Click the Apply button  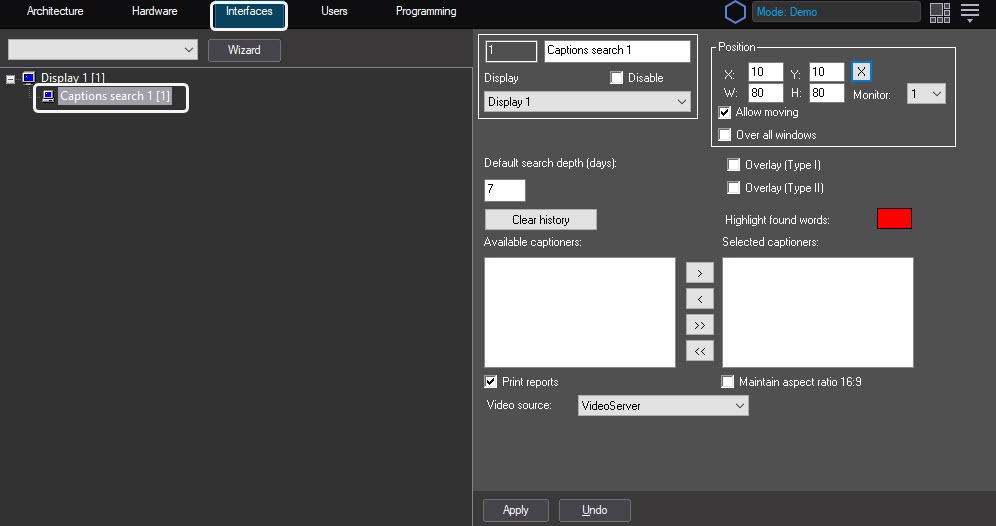click(x=516, y=510)
